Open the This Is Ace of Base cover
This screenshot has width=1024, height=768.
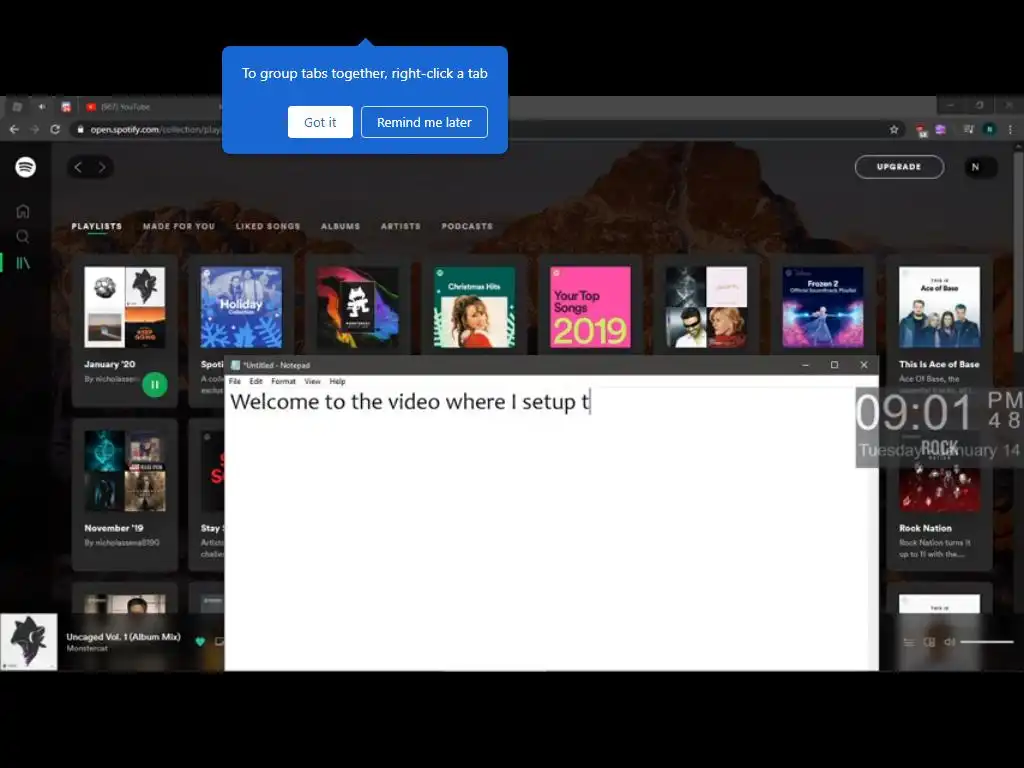pos(939,307)
